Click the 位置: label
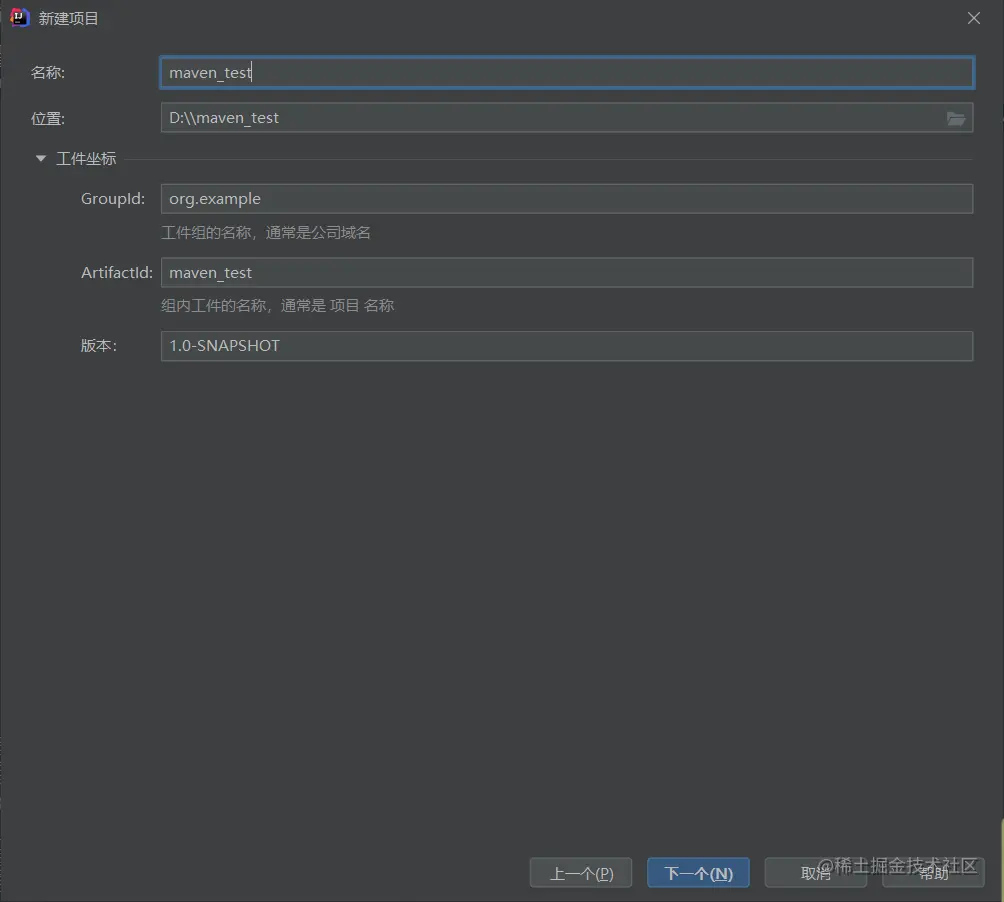Image resolution: width=1004 pixels, height=902 pixels. coord(48,118)
